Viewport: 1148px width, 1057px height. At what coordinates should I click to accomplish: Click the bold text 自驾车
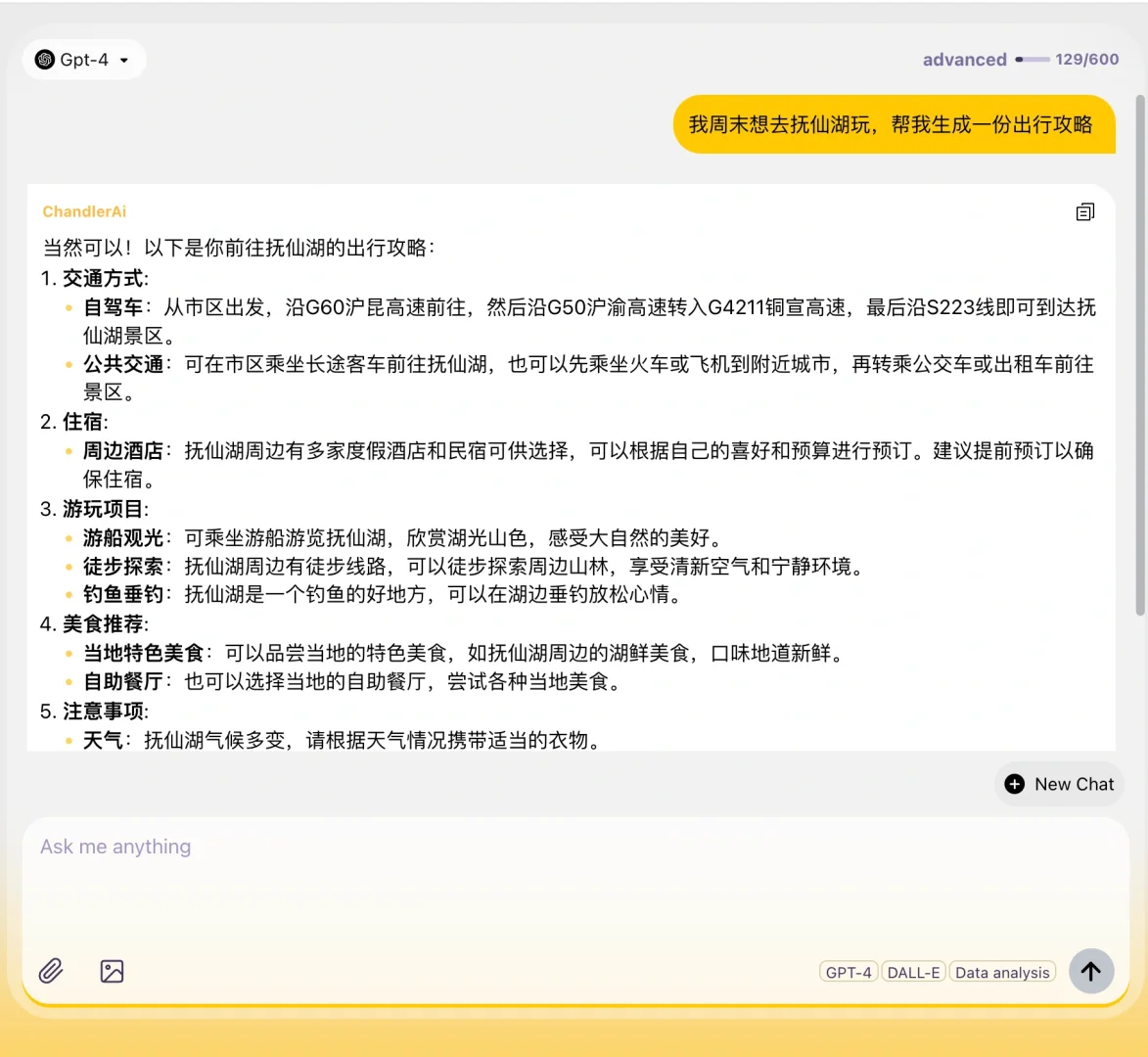113,306
